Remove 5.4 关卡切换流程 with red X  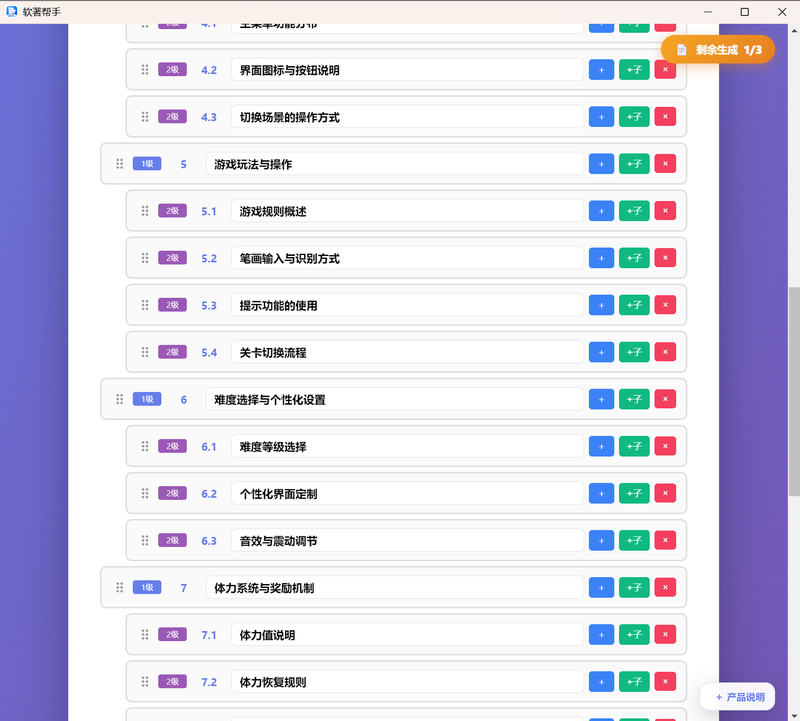[665, 352]
